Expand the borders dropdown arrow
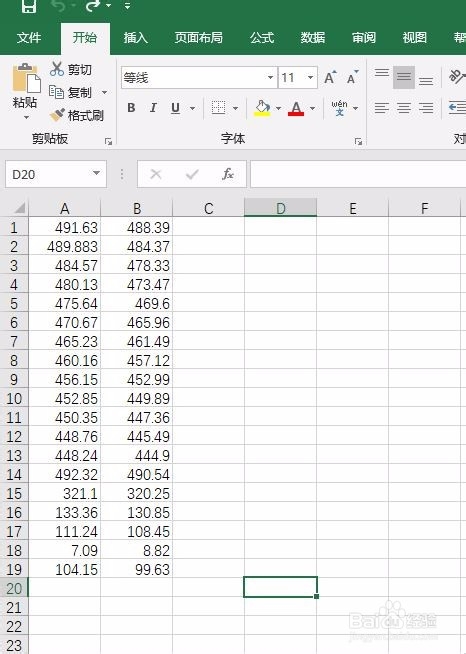Image resolution: width=466 pixels, height=654 pixels. 235,108
